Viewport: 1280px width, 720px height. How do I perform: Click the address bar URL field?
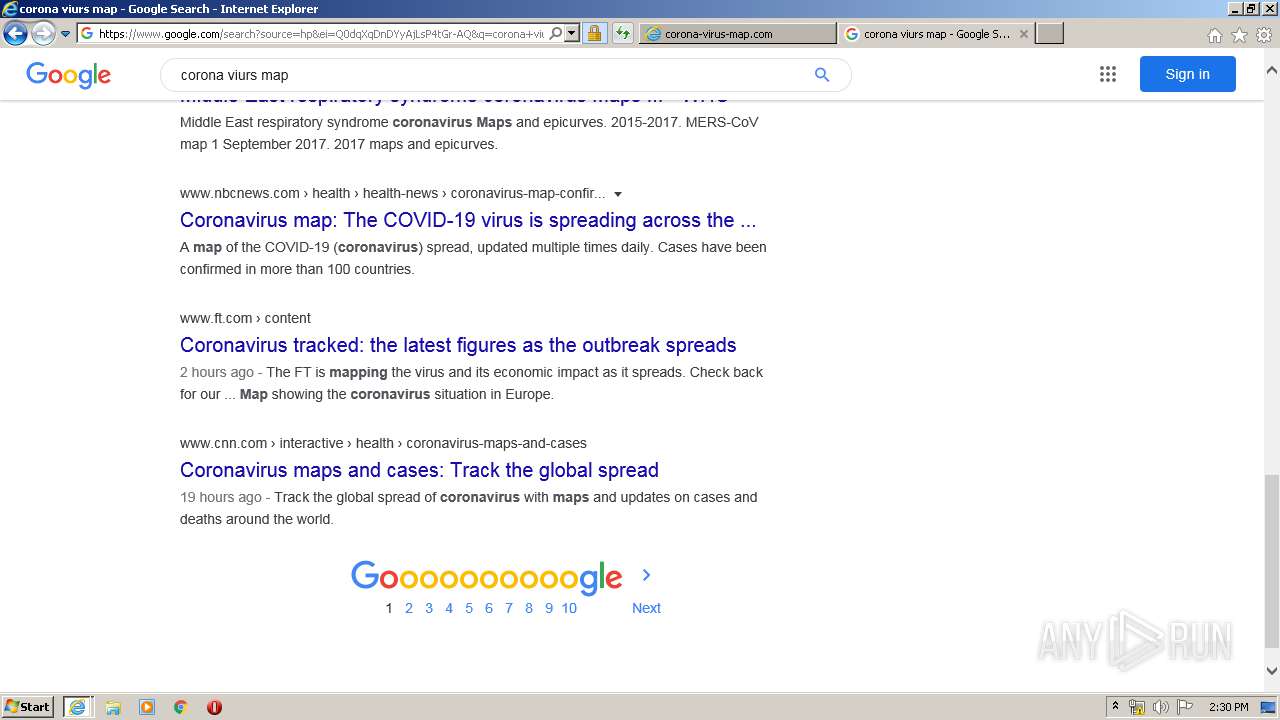pyautogui.click(x=321, y=33)
